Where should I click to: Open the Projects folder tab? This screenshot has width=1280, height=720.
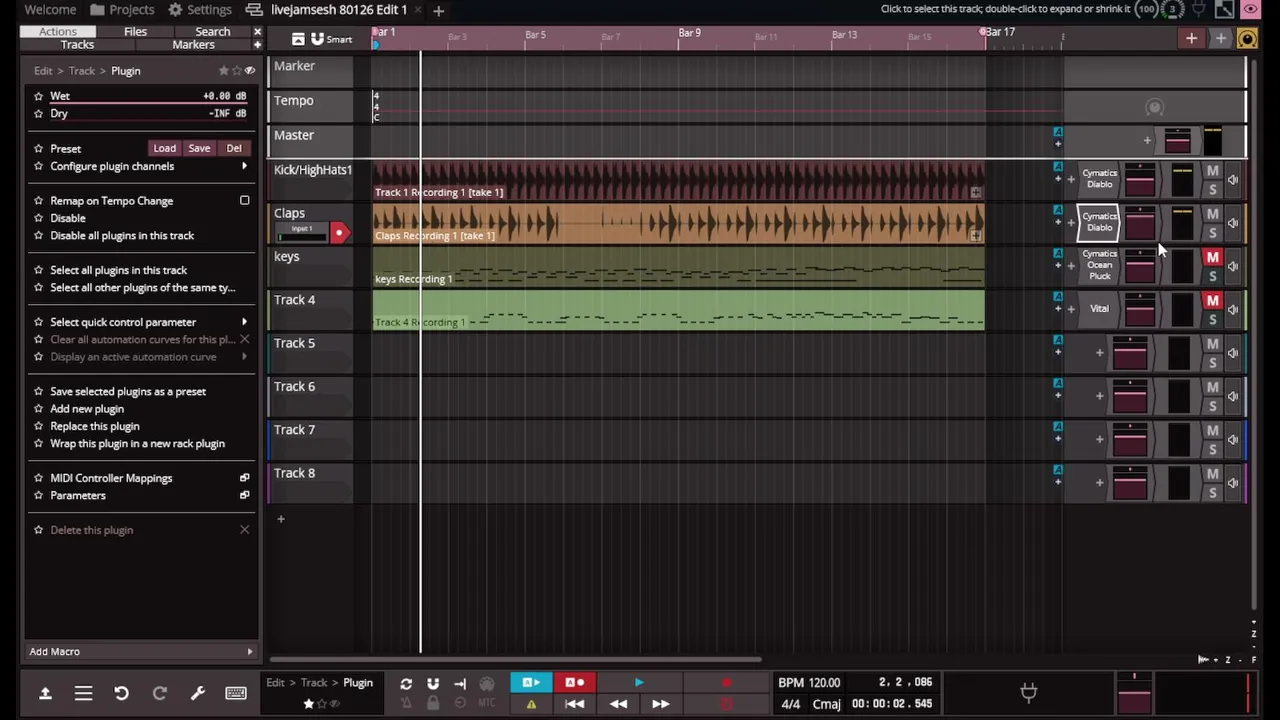121,10
